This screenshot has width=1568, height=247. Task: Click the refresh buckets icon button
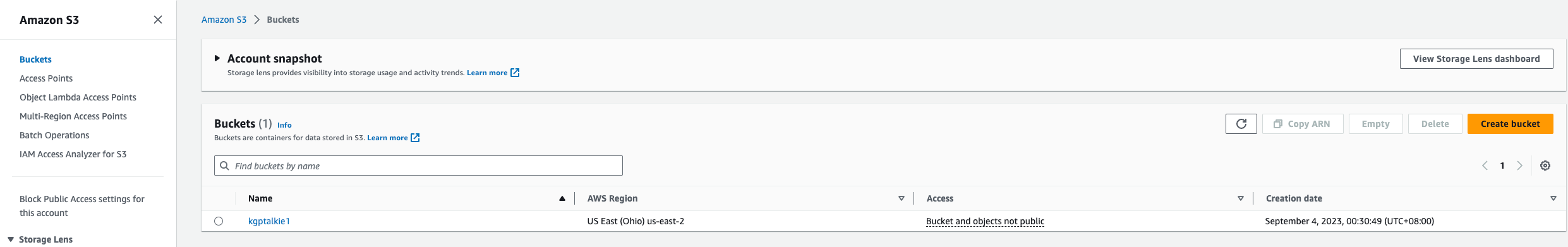click(x=1241, y=124)
